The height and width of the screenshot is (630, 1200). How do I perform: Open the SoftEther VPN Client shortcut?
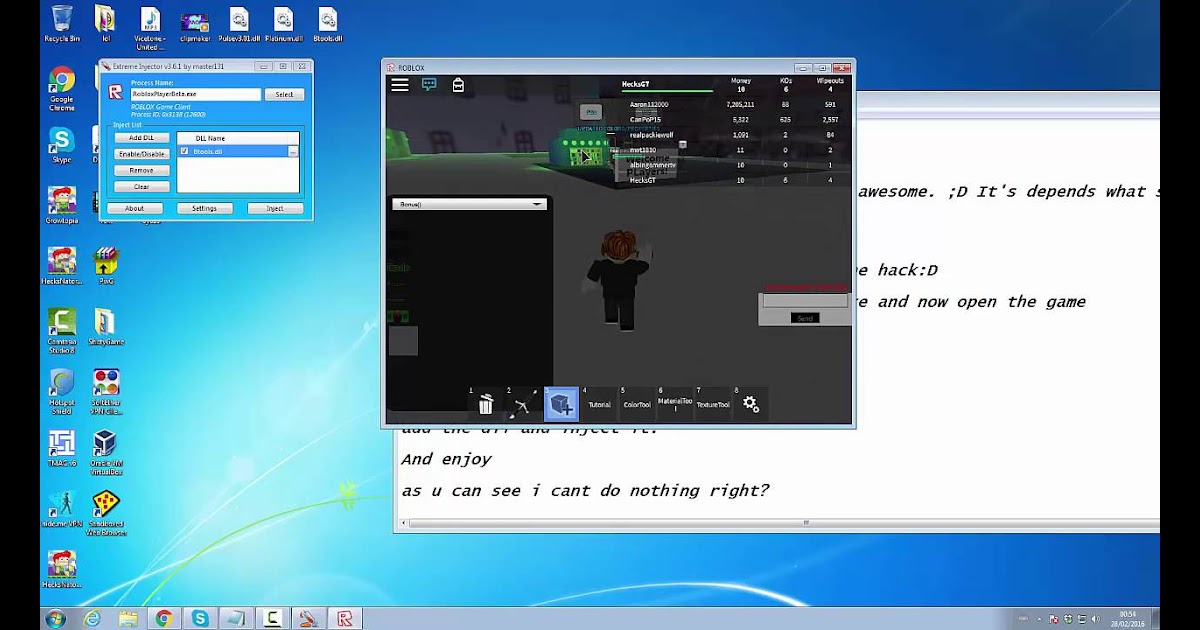(106, 391)
